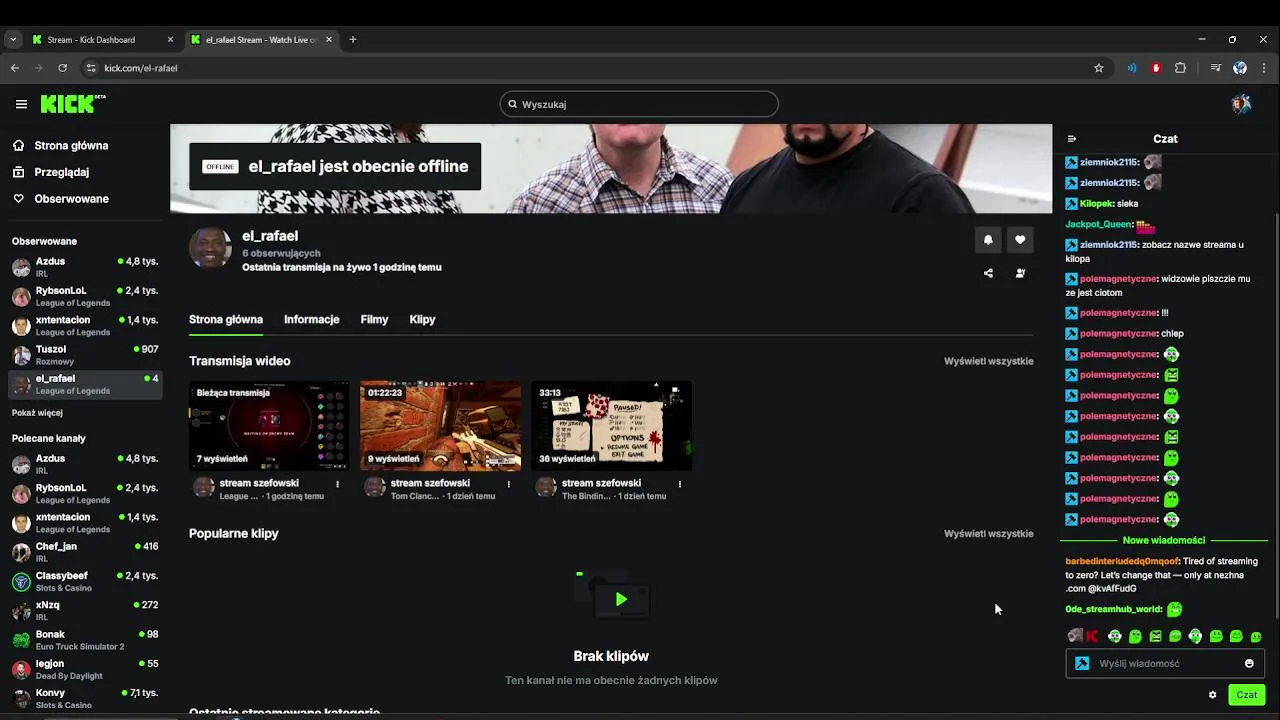The height and width of the screenshot is (720, 1280).
Task: Open options menu on the 7 wyświetleń video
Action: (x=337, y=484)
